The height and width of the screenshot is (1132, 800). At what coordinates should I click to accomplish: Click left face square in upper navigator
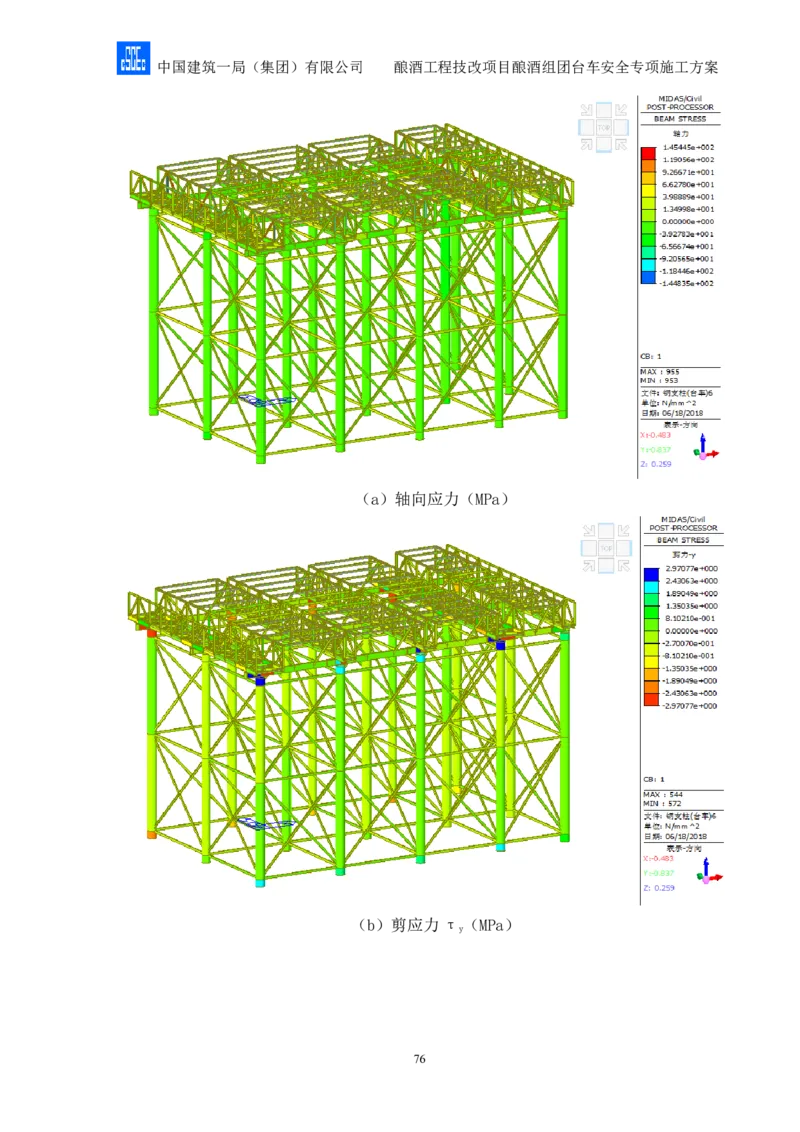(x=585, y=128)
